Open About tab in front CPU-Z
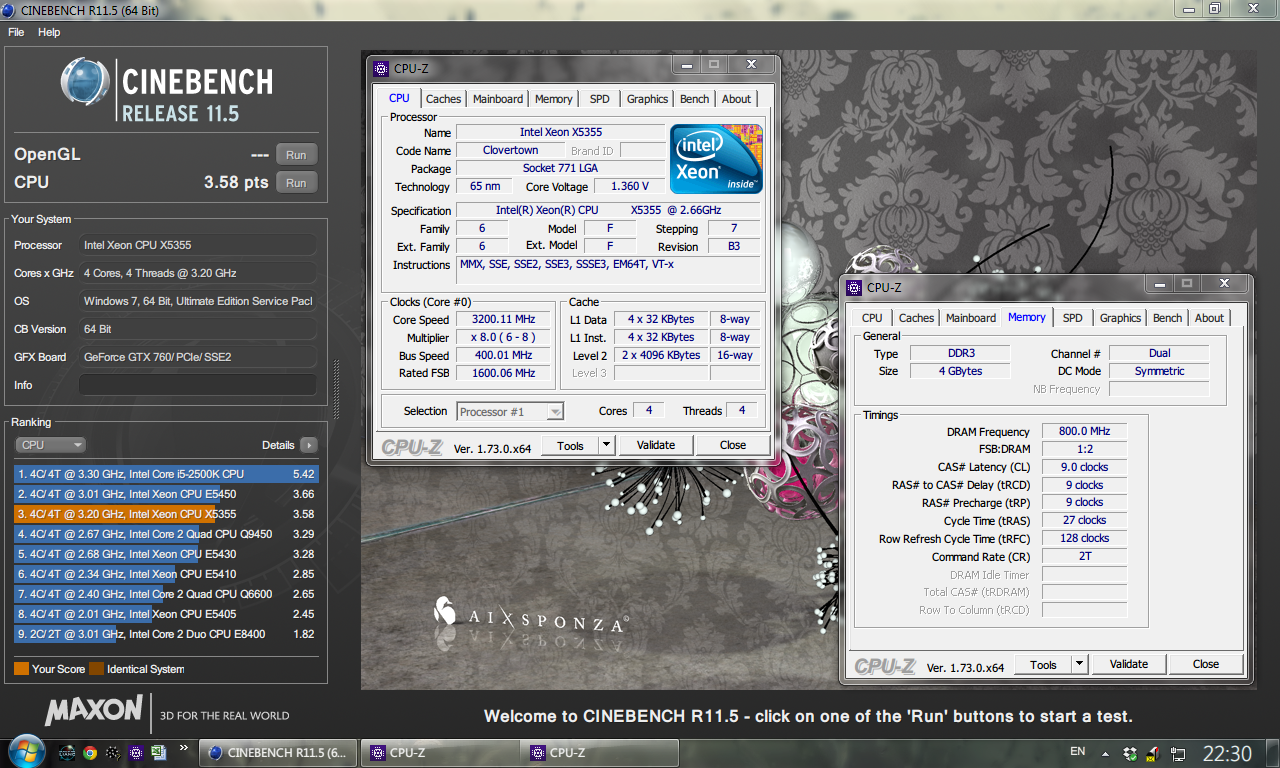Viewport: 1280px width, 768px height. pos(736,99)
